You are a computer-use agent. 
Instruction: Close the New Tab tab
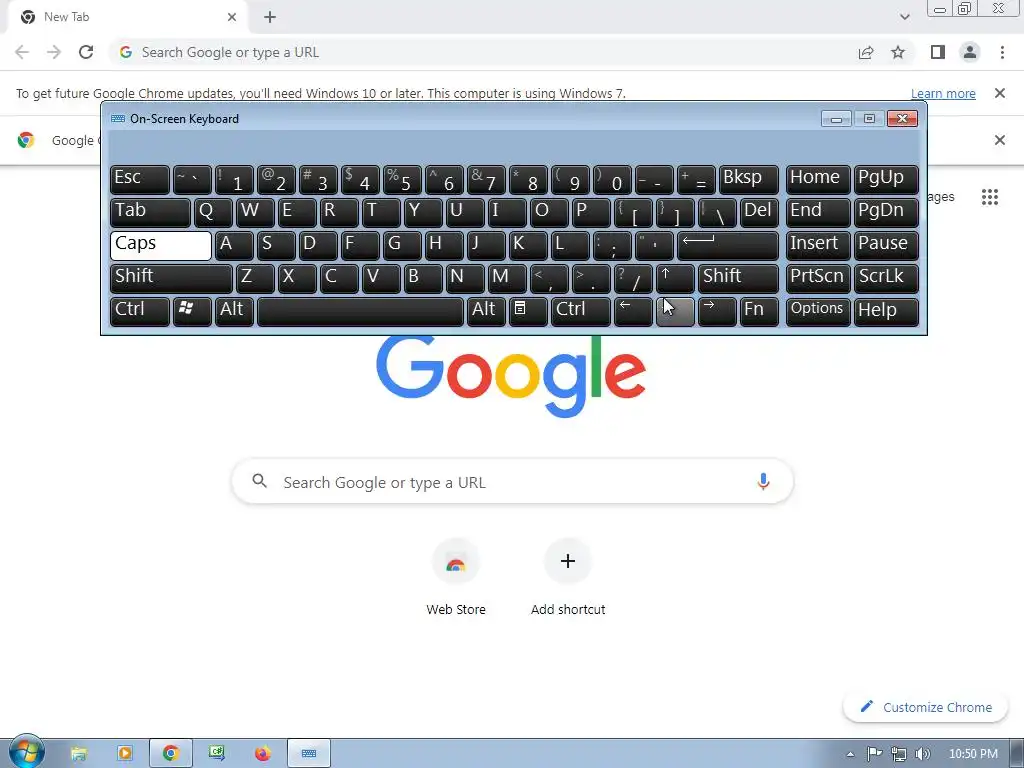pos(232,17)
